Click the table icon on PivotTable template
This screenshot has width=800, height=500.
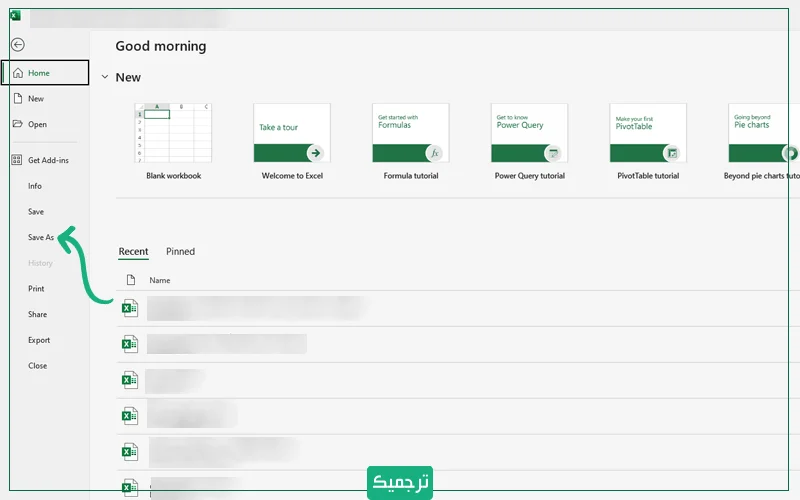pyautogui.click(x=672, y=153)
